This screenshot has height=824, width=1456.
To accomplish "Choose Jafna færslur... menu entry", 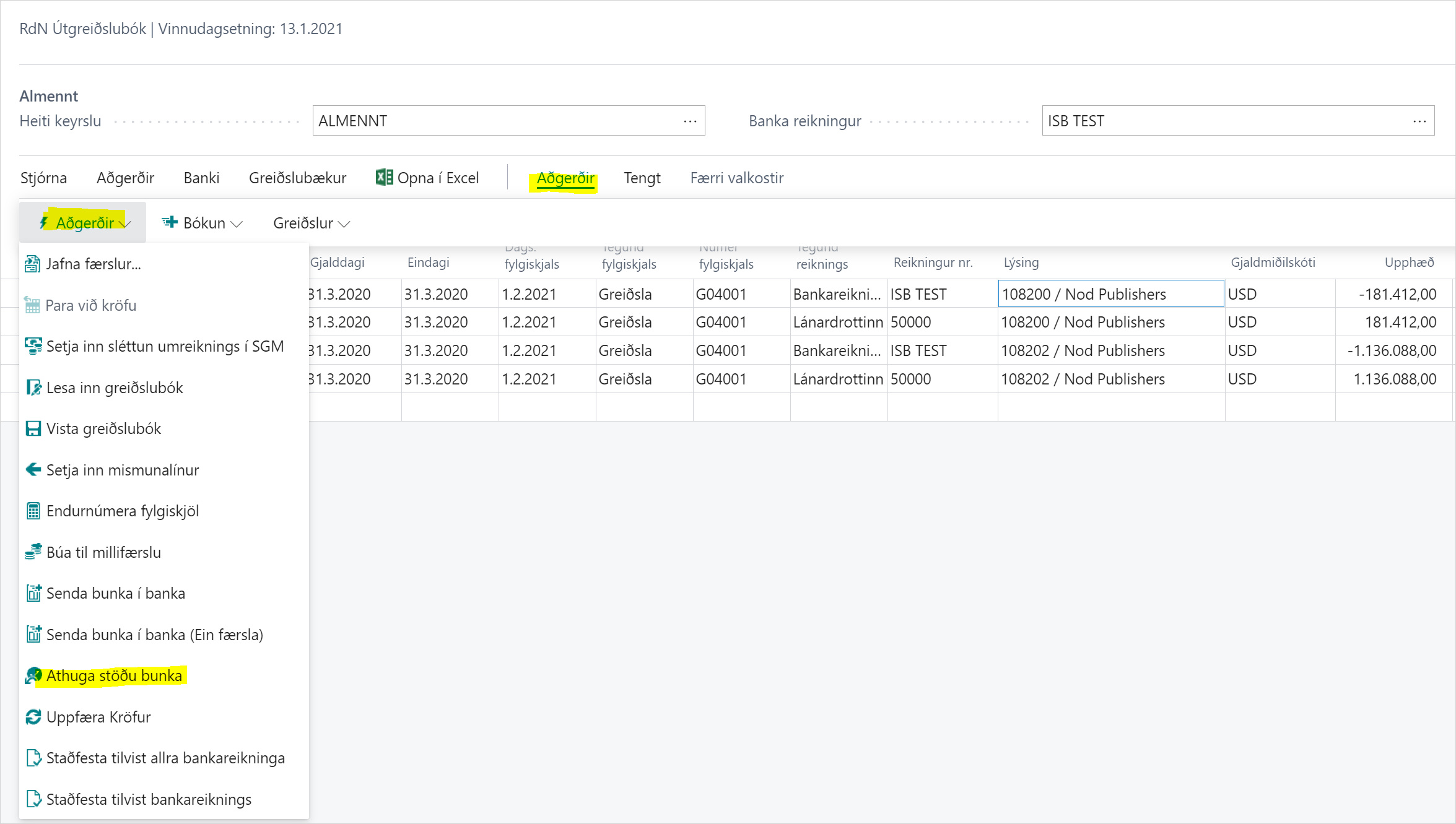I will [164, 264].
